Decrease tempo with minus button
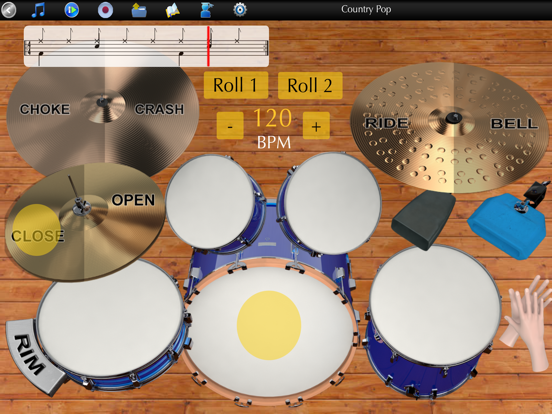Screen dimensions: 552x414 (230, 126)
